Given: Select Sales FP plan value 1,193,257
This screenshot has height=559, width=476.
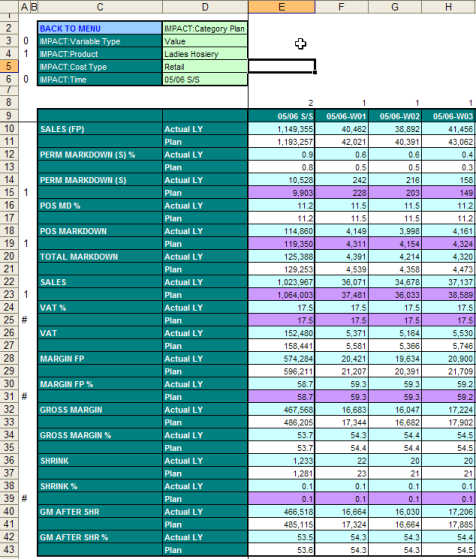Looking at the screenshot, I should coord(281,142).
